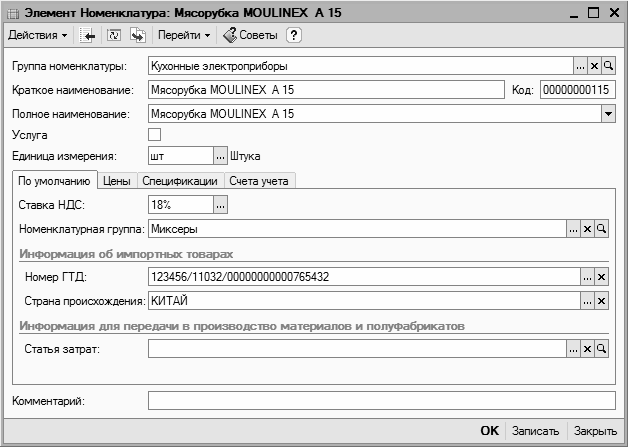Image resolution: width=628 pixels, height=447 pixels.
Task: Switch to the Счета учета tab
Action: point(259,181)
